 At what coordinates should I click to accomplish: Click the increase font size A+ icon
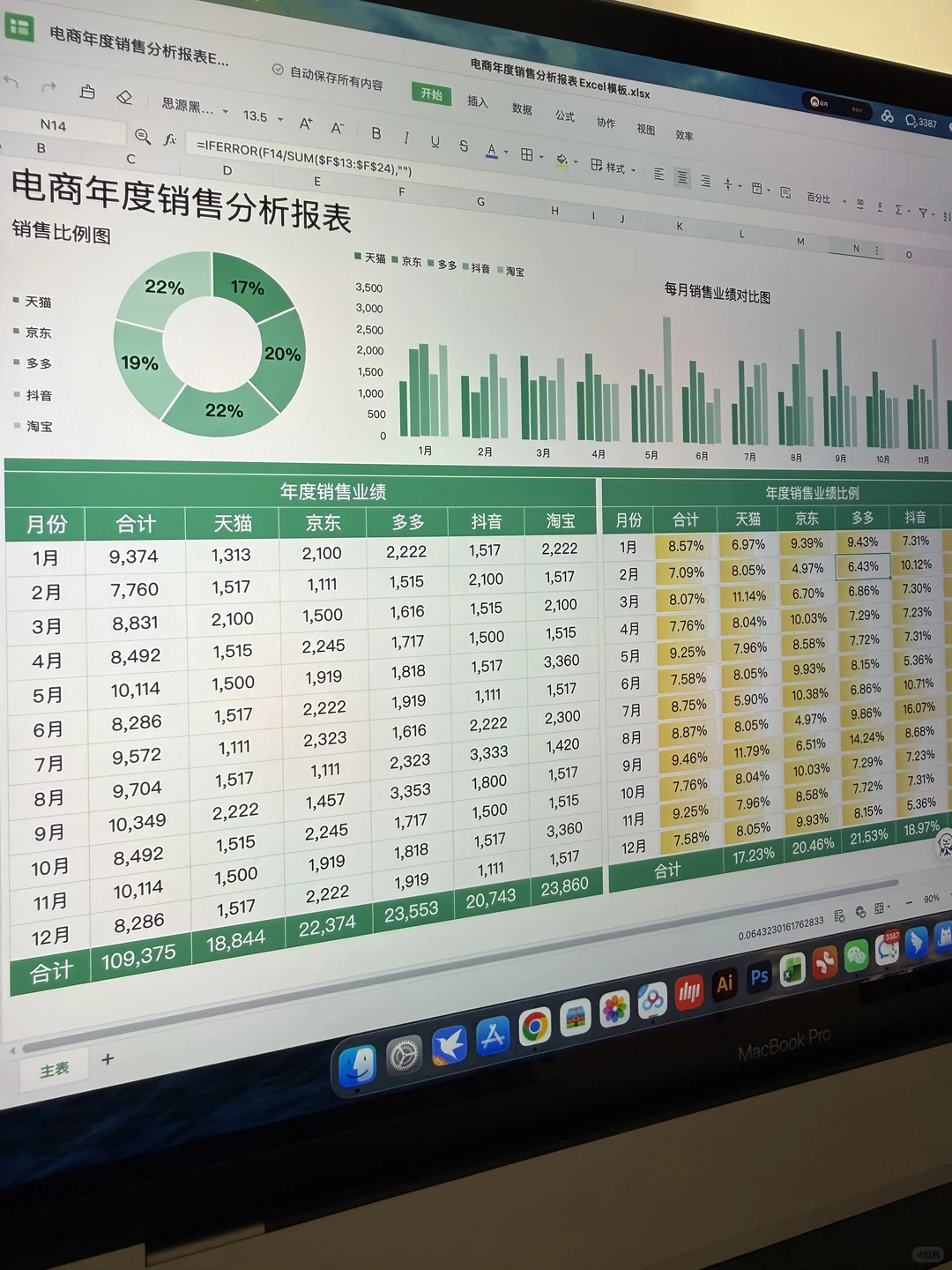pyautogui.click(x=305, y=123)
